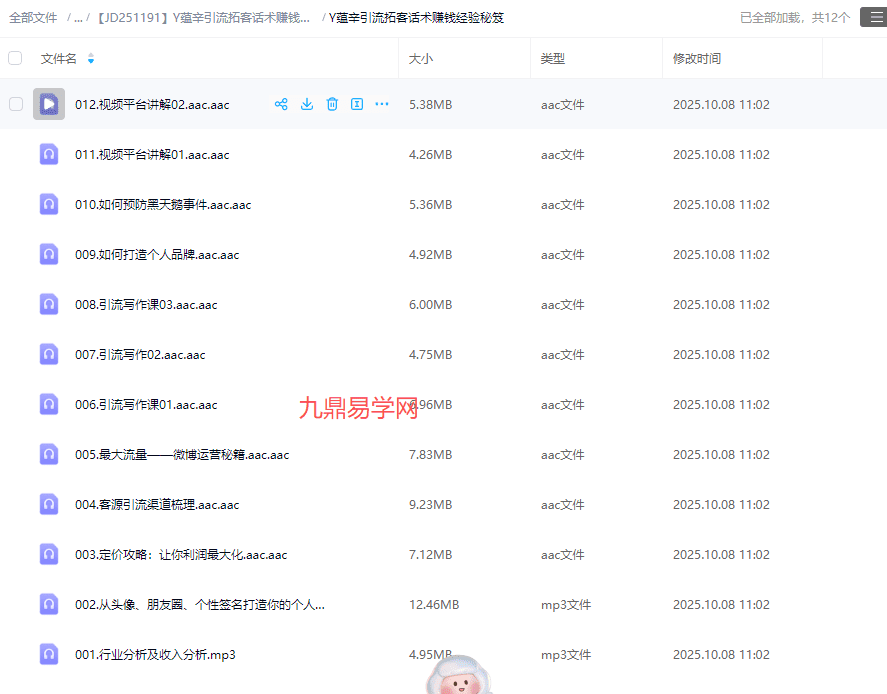Expand the collapsed breadcrumb ellipsis
Image resolution: width=887 pixels, height=694 pixels.
tap(78, 18)
